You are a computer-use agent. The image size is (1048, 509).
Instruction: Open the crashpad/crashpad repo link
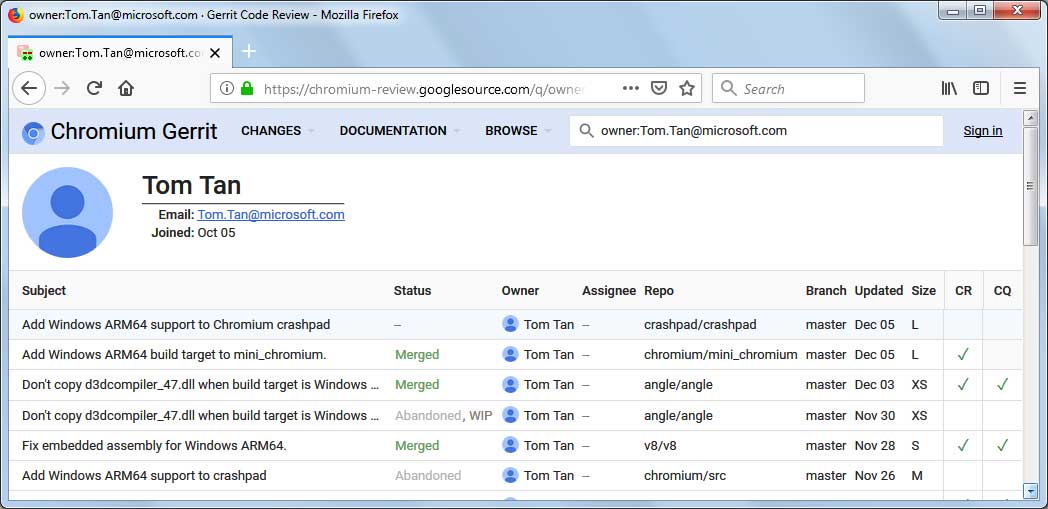[x=700, y=325]
